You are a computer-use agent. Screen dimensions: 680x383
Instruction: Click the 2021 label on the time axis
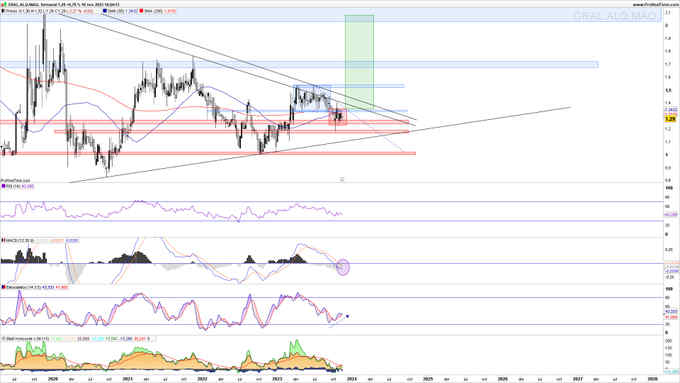pyautogui.click(x=128, y=379)
